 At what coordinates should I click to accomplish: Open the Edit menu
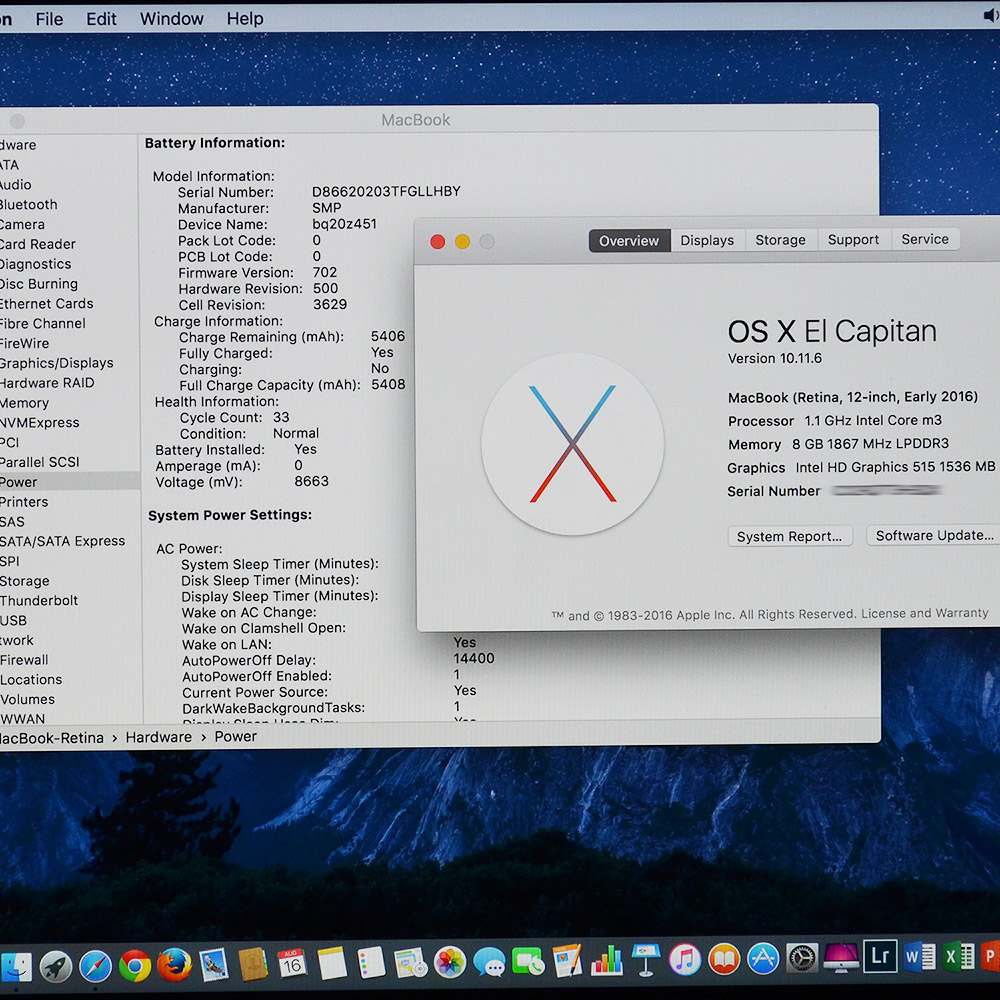[x=101, y=19]
